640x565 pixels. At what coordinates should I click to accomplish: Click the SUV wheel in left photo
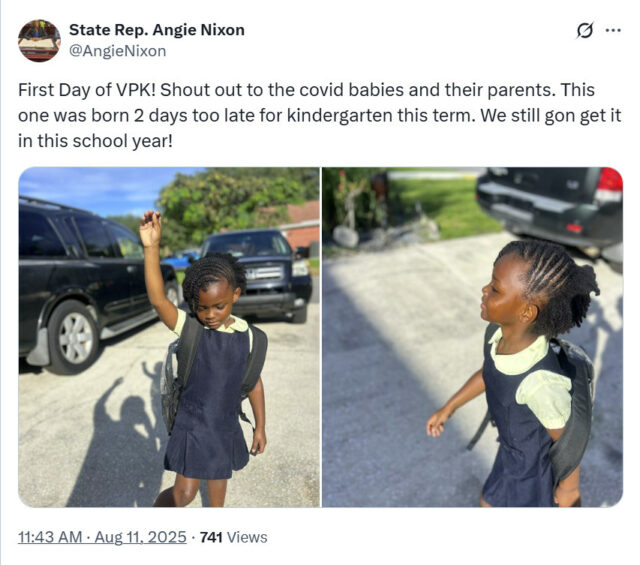(74, 337)
